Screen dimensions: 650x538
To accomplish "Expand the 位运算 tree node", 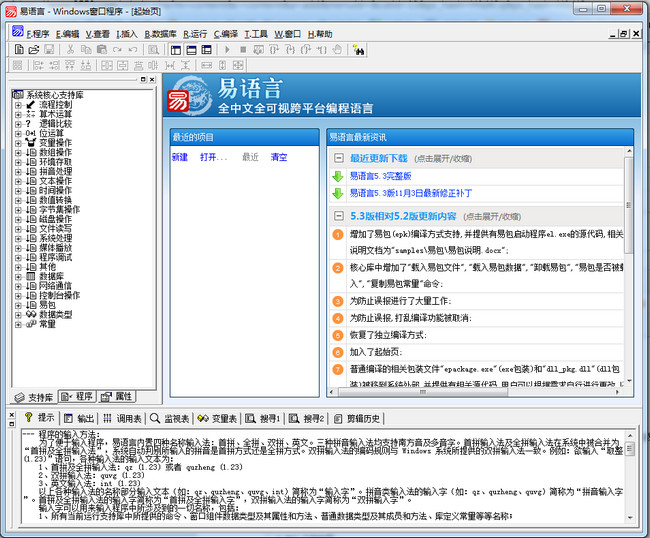I will pos(18,133).
